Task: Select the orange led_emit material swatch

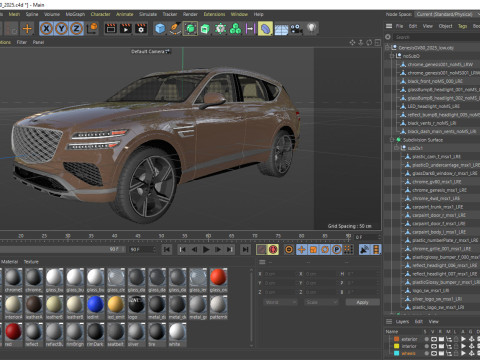Action: [x=116, y=305]
